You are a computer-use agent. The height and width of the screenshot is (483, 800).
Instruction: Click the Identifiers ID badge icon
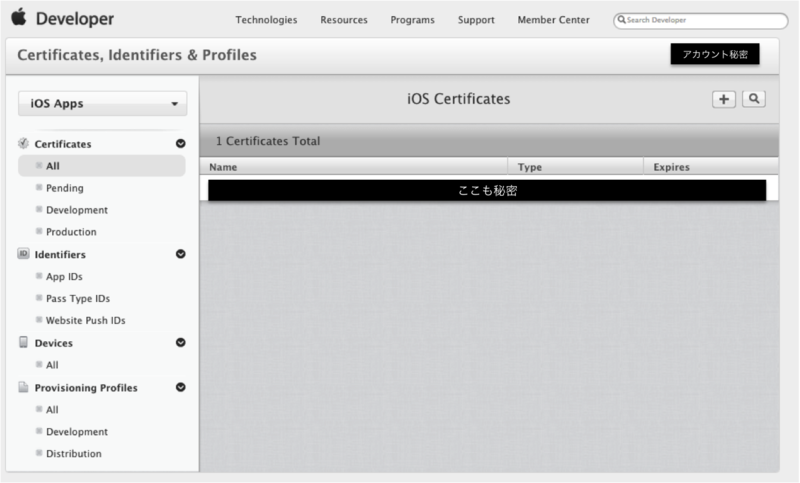pyautogui.click(x=23, y=253)
